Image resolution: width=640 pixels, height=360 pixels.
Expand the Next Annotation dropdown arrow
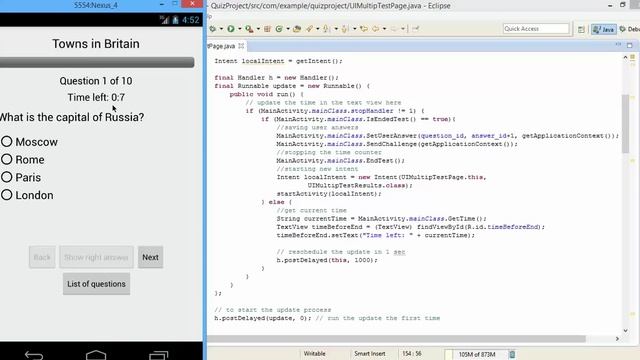[x=336, y=29]
